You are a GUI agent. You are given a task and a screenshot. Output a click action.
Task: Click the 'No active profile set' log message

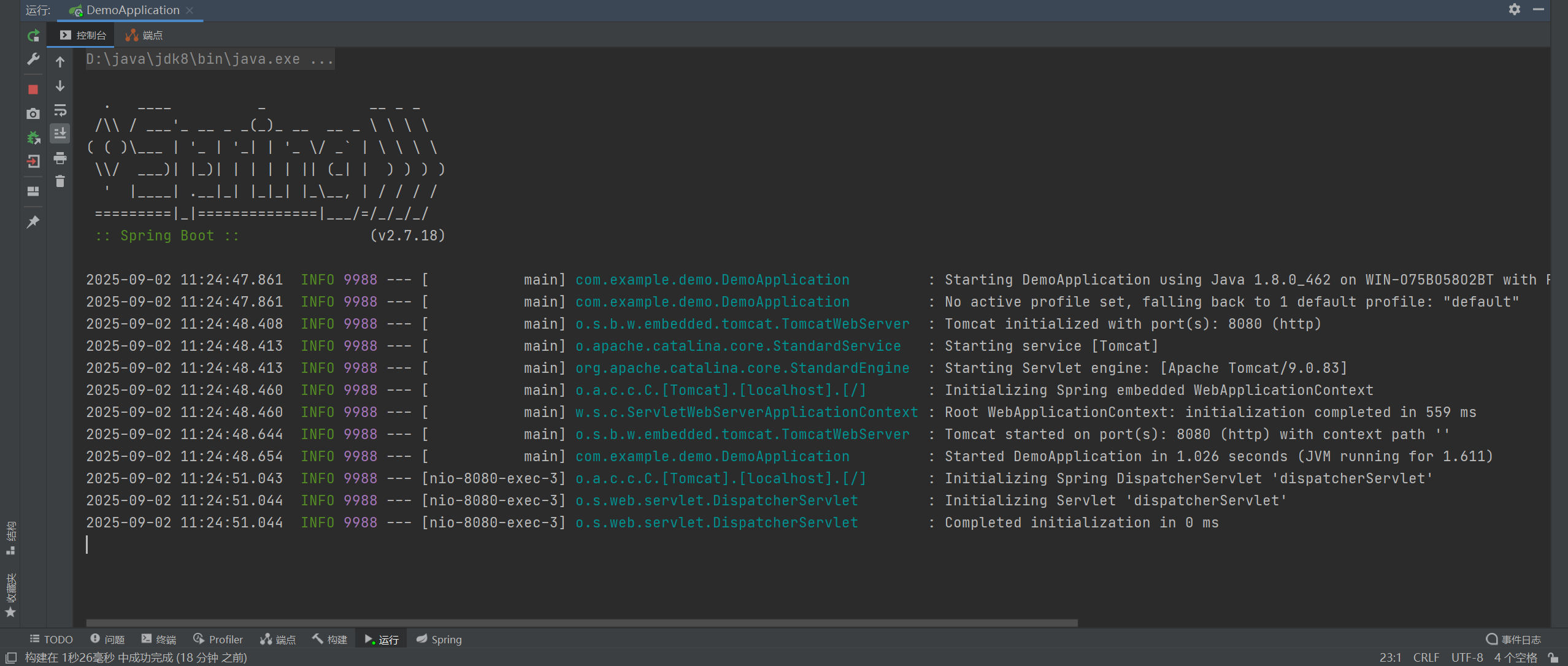(1232, 302)
